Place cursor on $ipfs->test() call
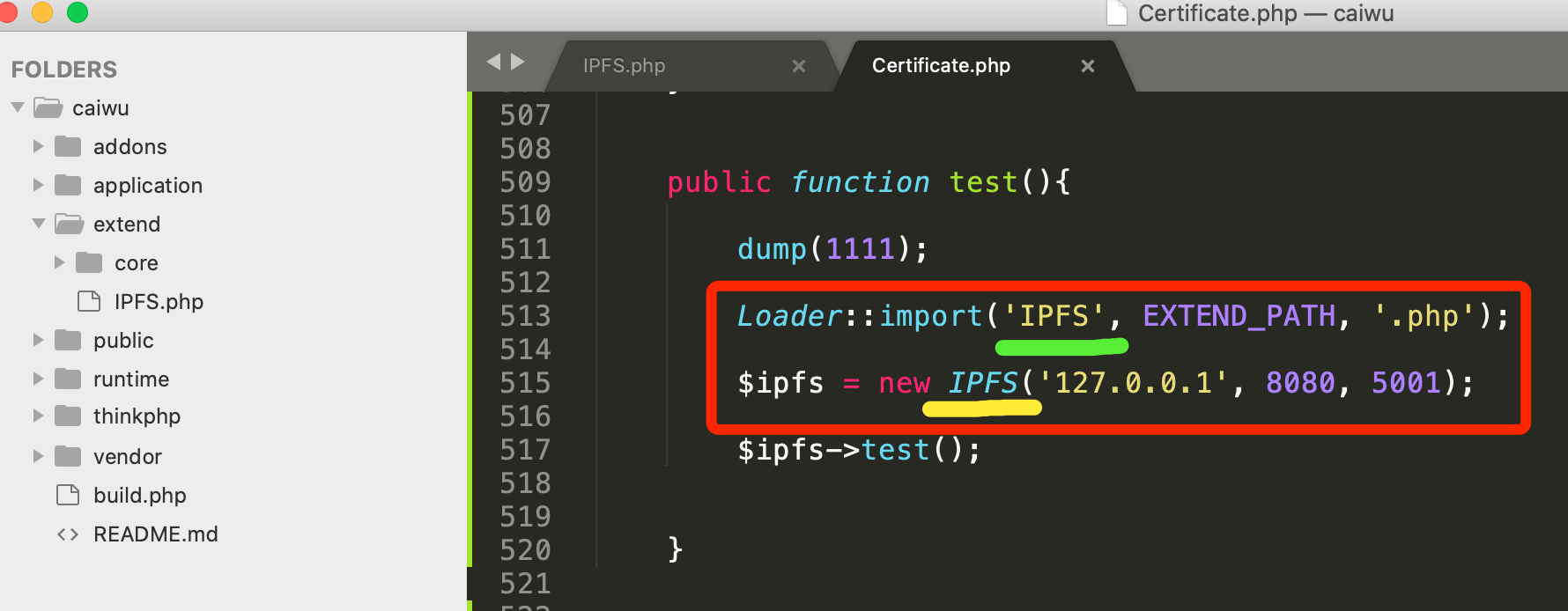The image size is (1568, 611). pos(859,450)
